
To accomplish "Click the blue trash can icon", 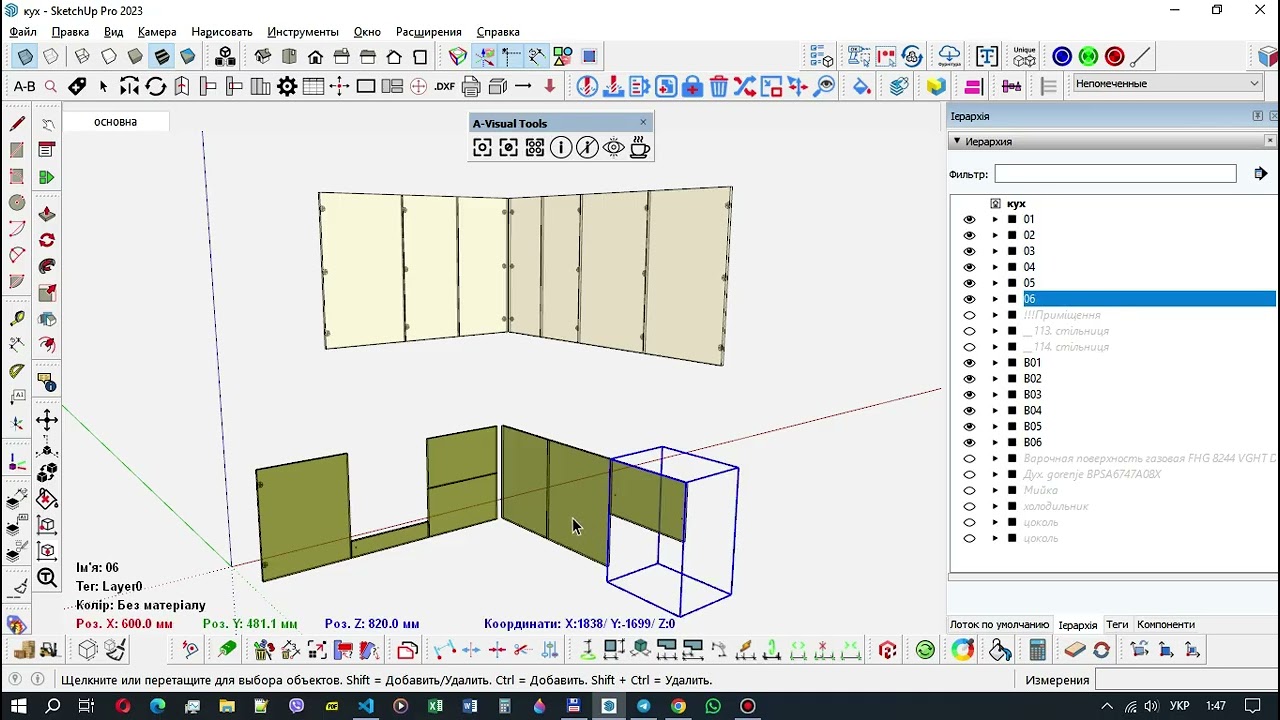I will click(718, 86).
